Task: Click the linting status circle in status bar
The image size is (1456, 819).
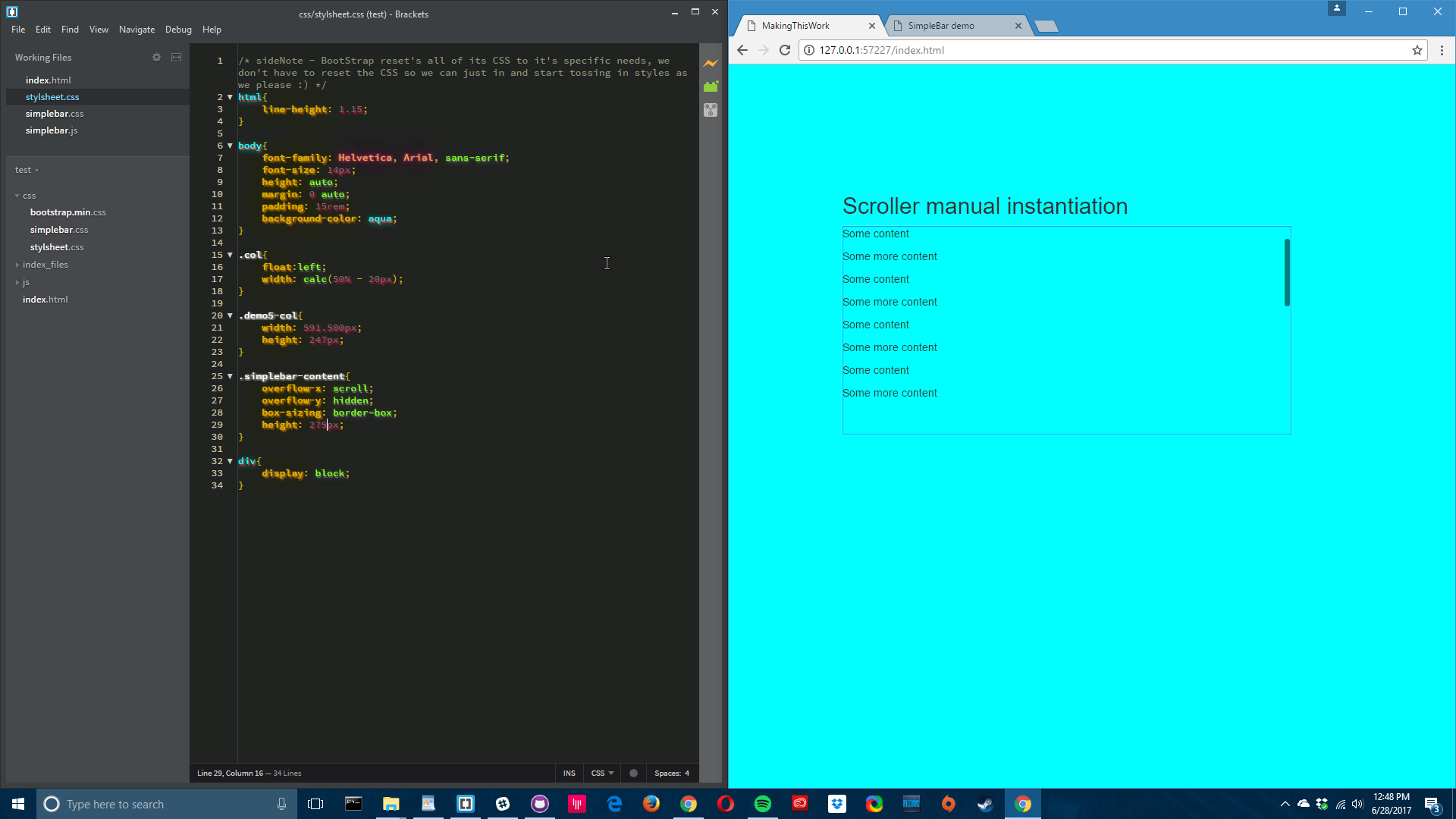Action: pos(633,773)
